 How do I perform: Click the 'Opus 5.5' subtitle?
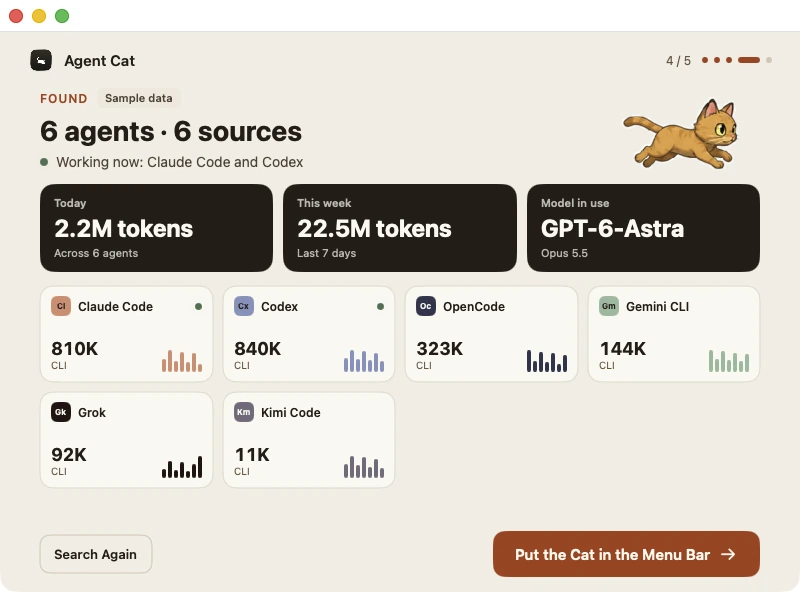564,253
